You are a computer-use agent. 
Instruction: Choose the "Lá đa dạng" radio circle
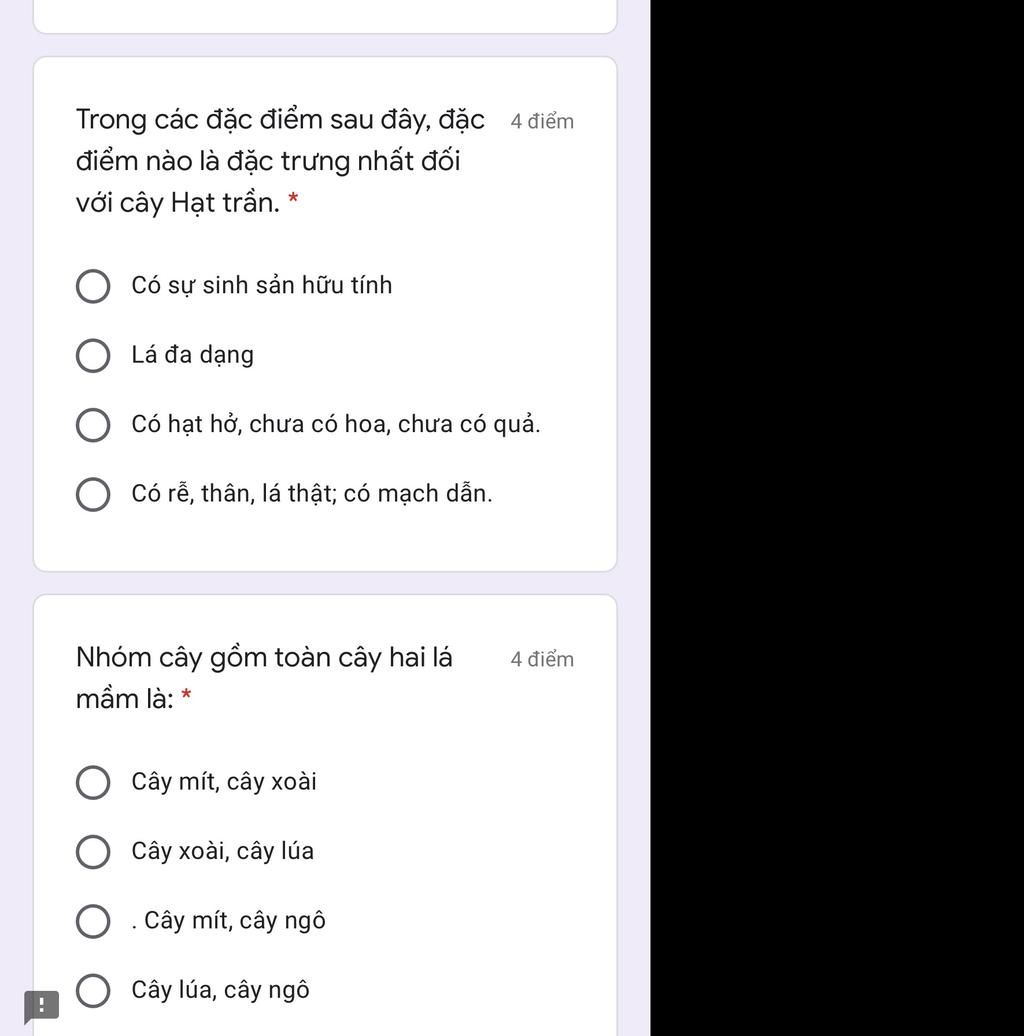click(x=93, y=355)
